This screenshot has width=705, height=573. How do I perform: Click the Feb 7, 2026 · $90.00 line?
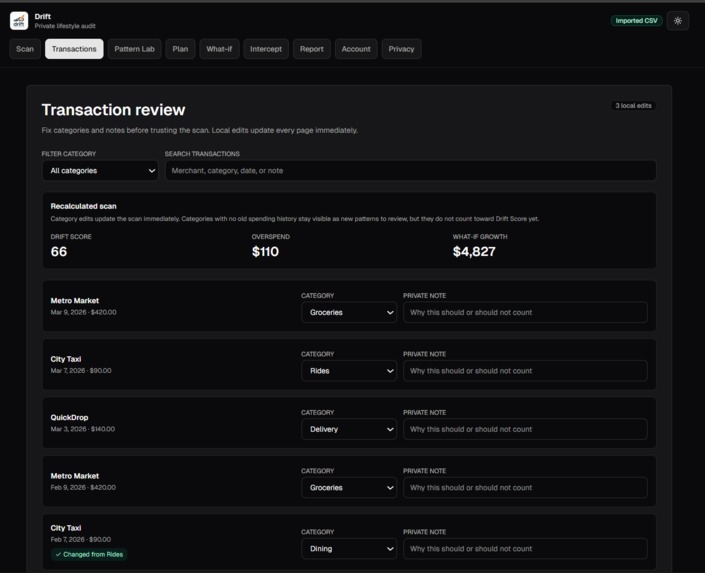click(x=80, y=539)
